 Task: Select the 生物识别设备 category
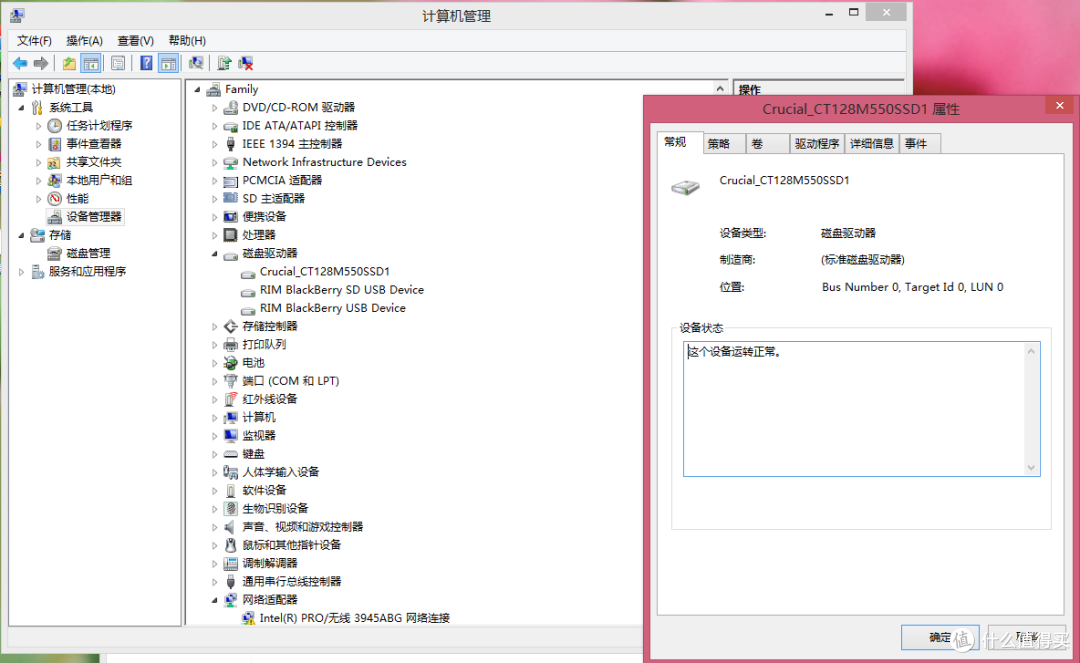coord(275,509)
